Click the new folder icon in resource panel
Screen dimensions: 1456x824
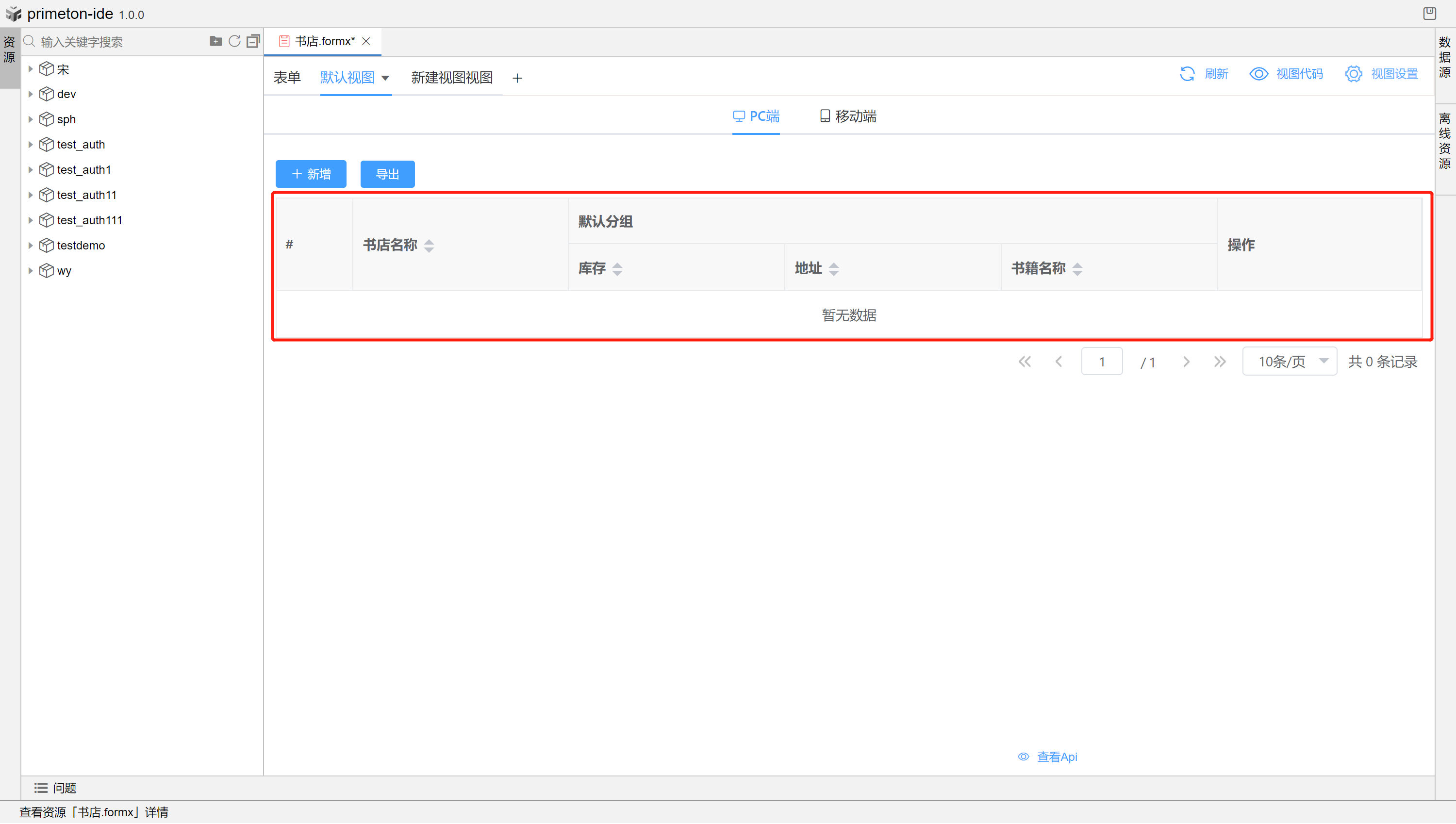click(215, 41)
